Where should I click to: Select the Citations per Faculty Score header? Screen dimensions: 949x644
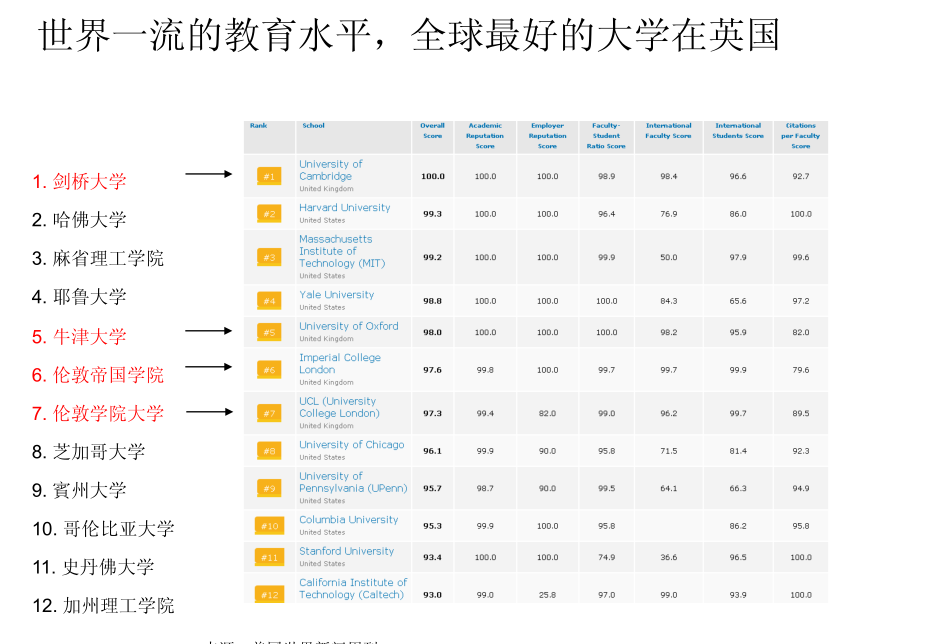[x=800, y=136]
